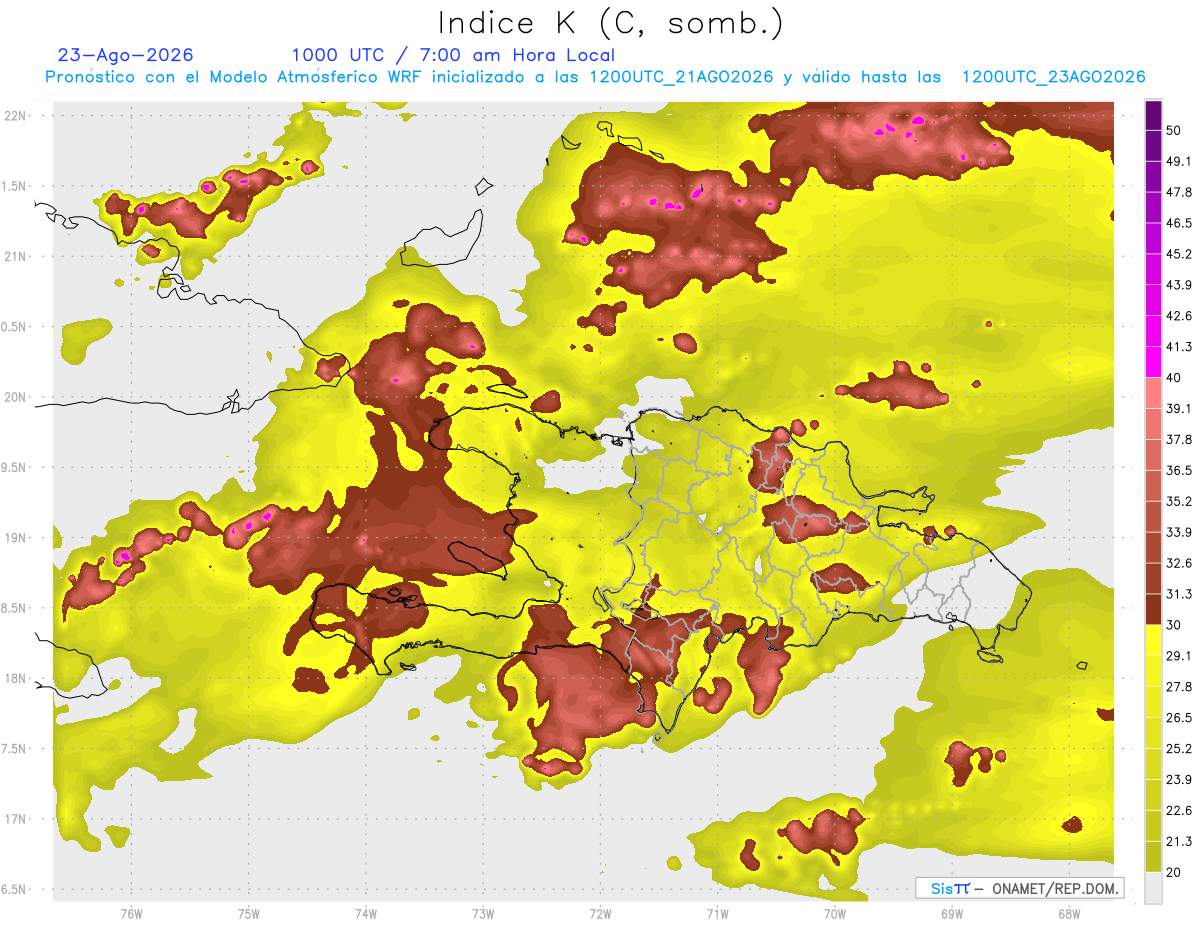Click the longitude axis label "73W"
The image size is (1200, 927).
coord(483,913)
